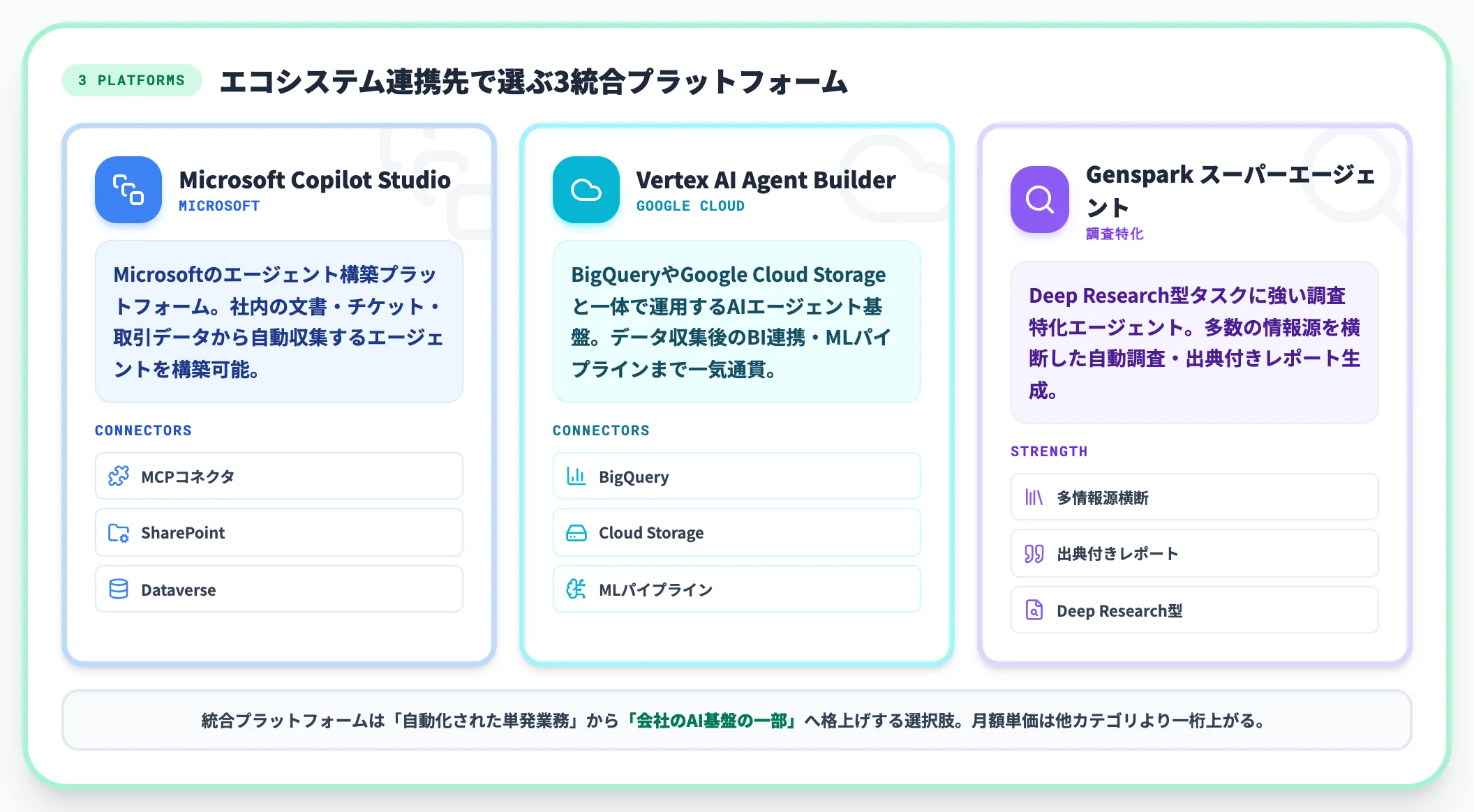Click the Deep Research型タスク description box
Image resolution: width=1474 pixels, height=812 pixels.
(1195, 343)
